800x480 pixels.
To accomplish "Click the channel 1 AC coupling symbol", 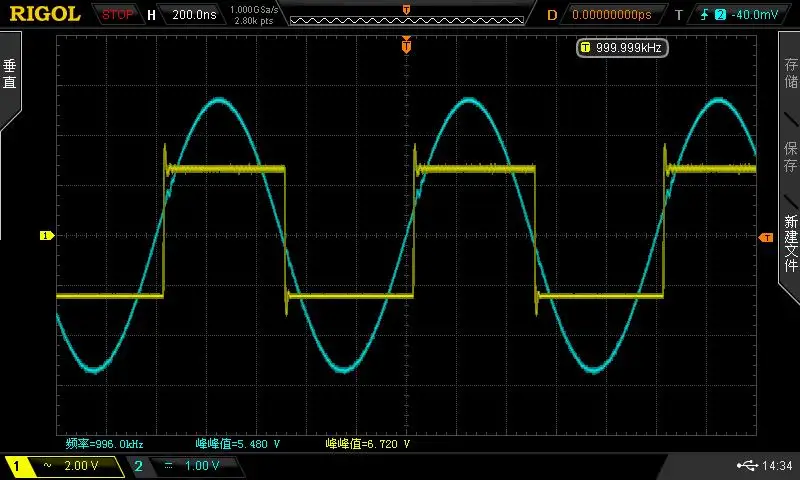I will pos(47,465).
